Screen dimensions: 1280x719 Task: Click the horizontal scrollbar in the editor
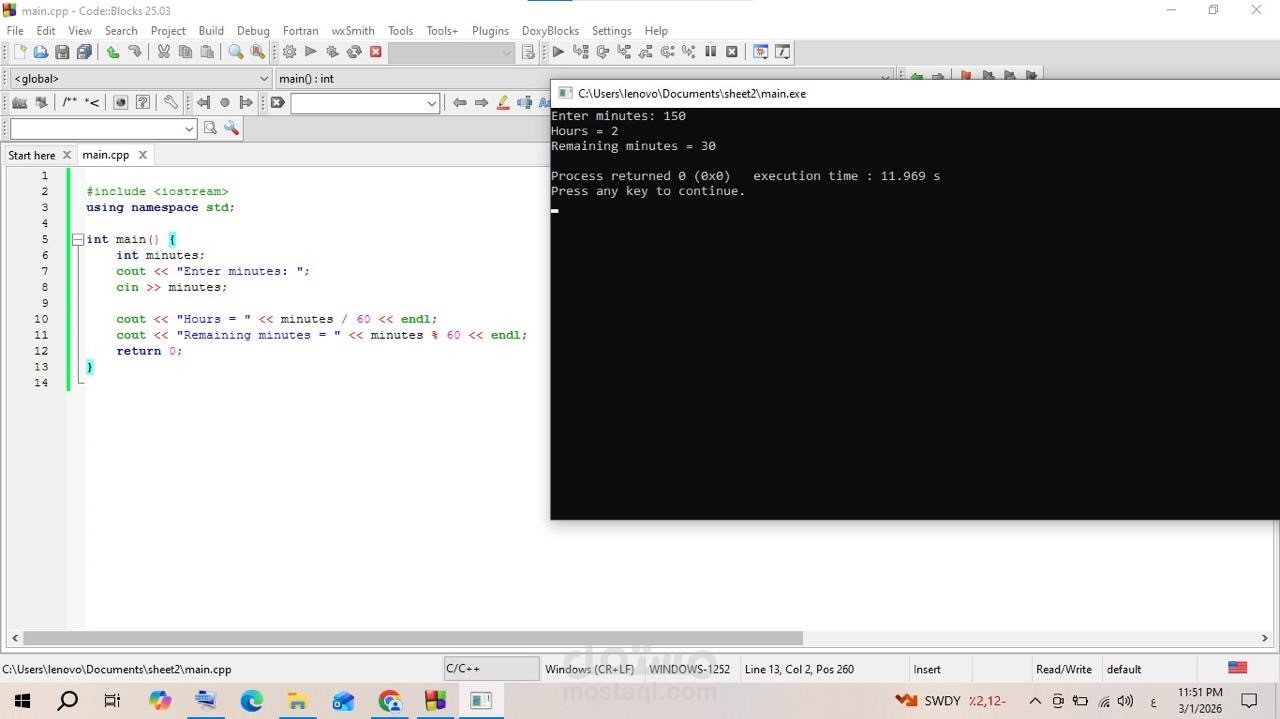pos(412,638)
